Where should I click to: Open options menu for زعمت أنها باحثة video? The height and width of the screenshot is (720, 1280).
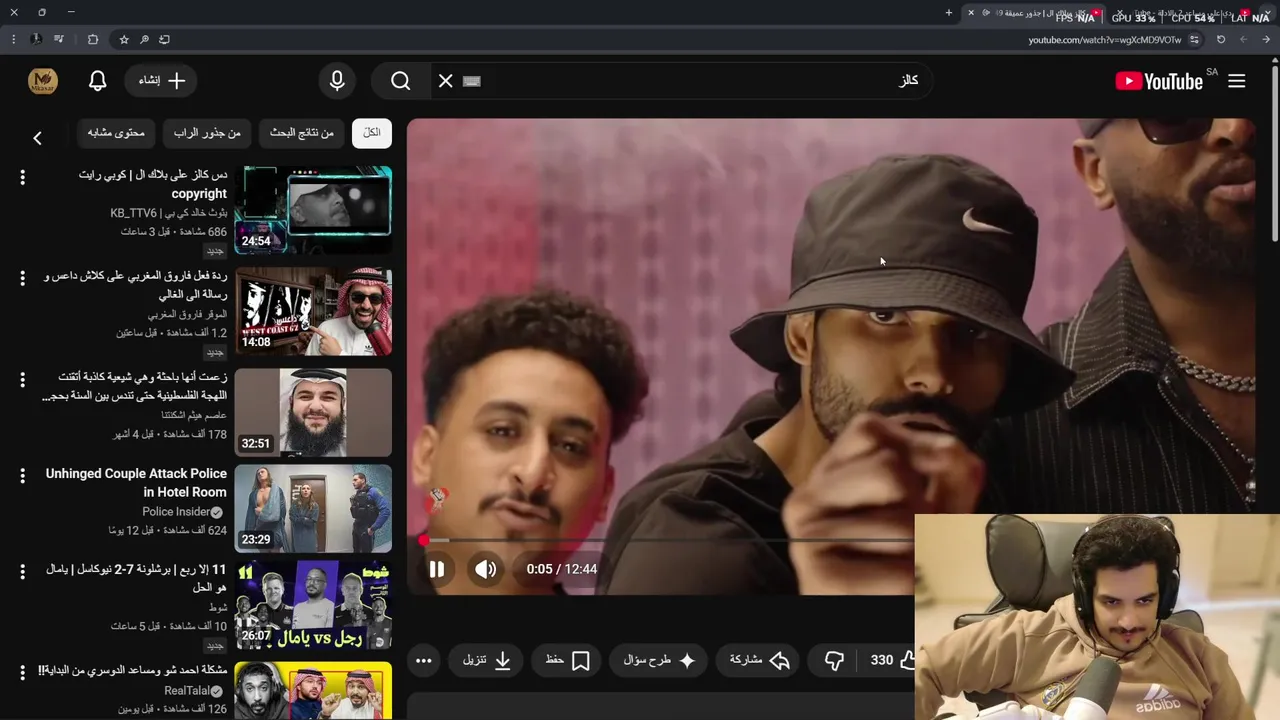click(x=22, y=379)
